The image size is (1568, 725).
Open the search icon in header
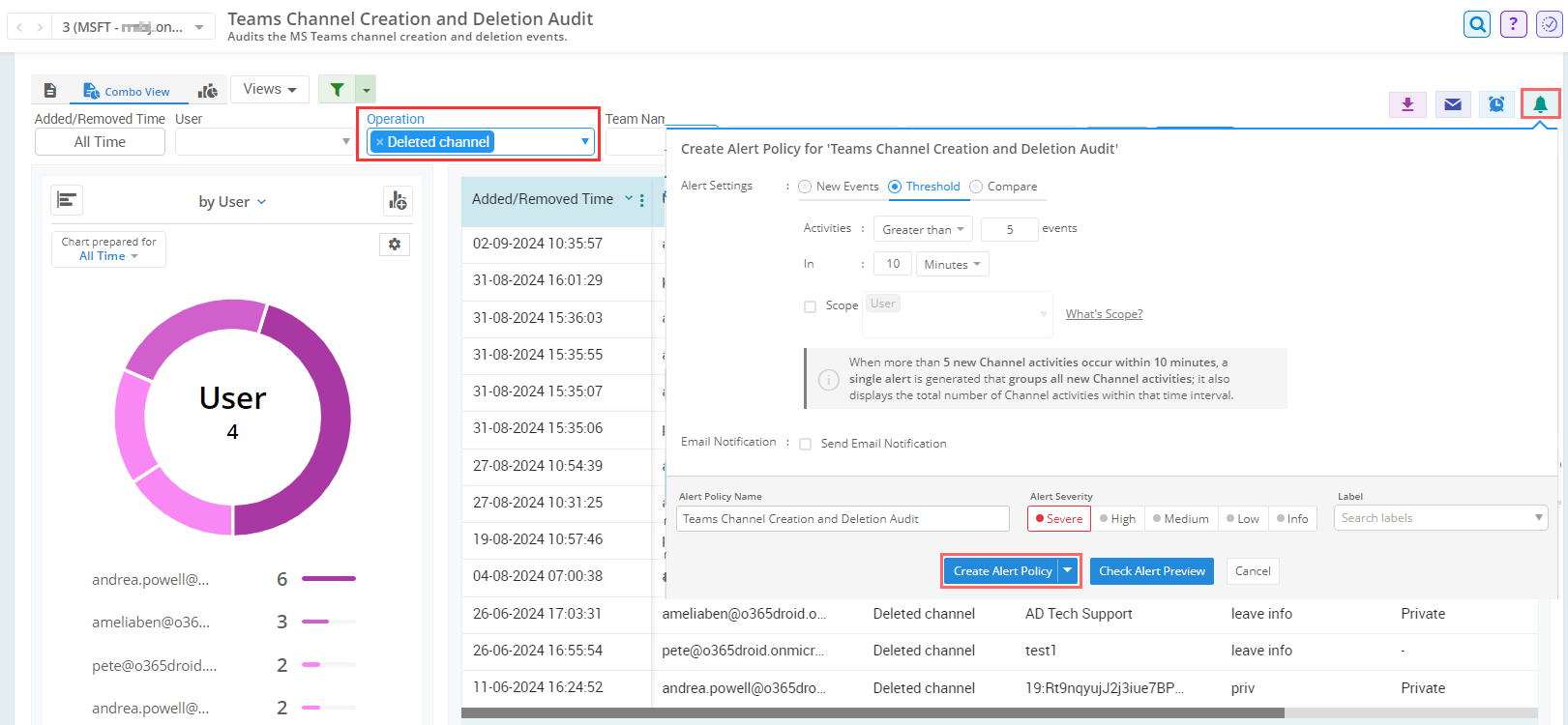point(1477,24)
